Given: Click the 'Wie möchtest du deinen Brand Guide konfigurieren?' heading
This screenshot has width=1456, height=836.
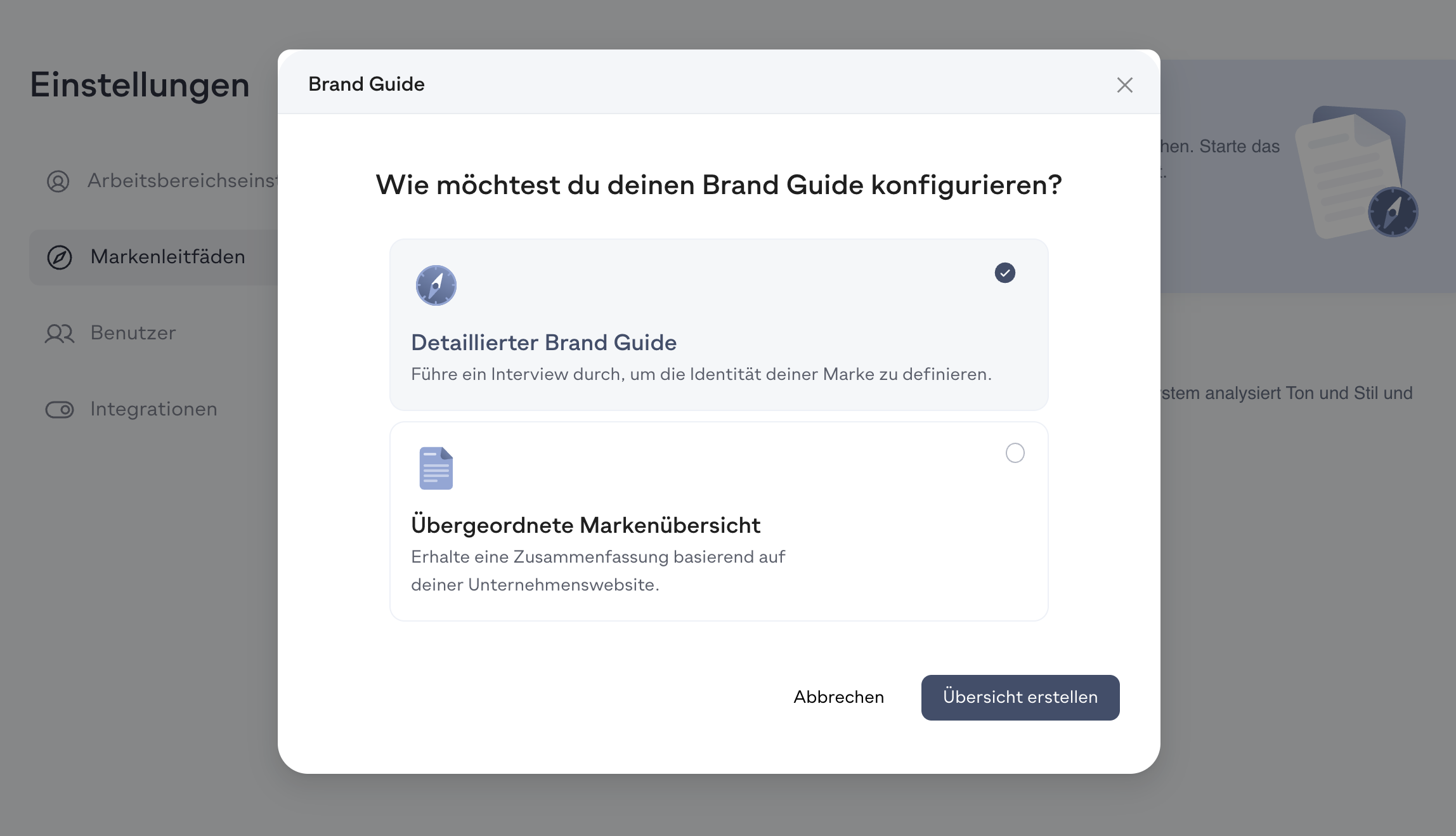Looking at the screenshot, I should point(718,185).
